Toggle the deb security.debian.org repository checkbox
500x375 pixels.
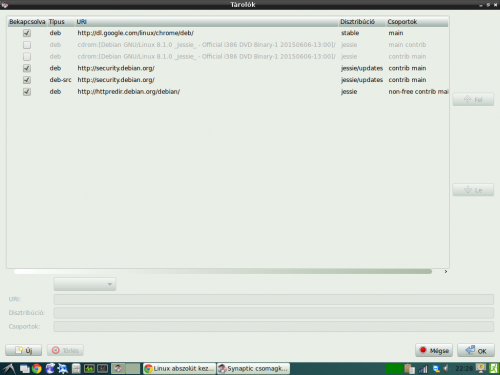pos(27,68)
